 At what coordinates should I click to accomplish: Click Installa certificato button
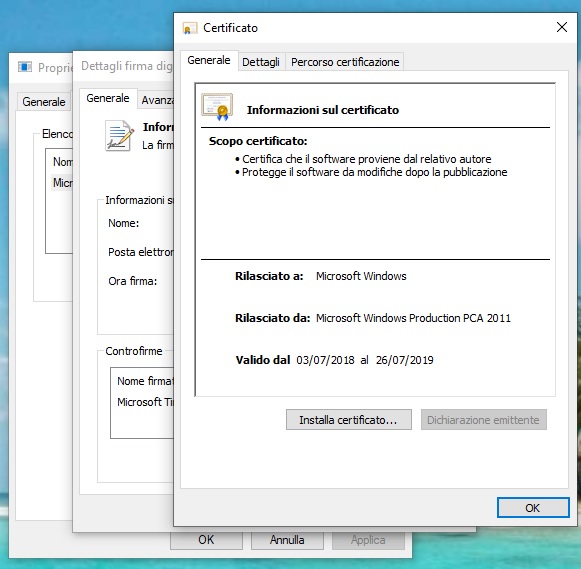point(349,420)
